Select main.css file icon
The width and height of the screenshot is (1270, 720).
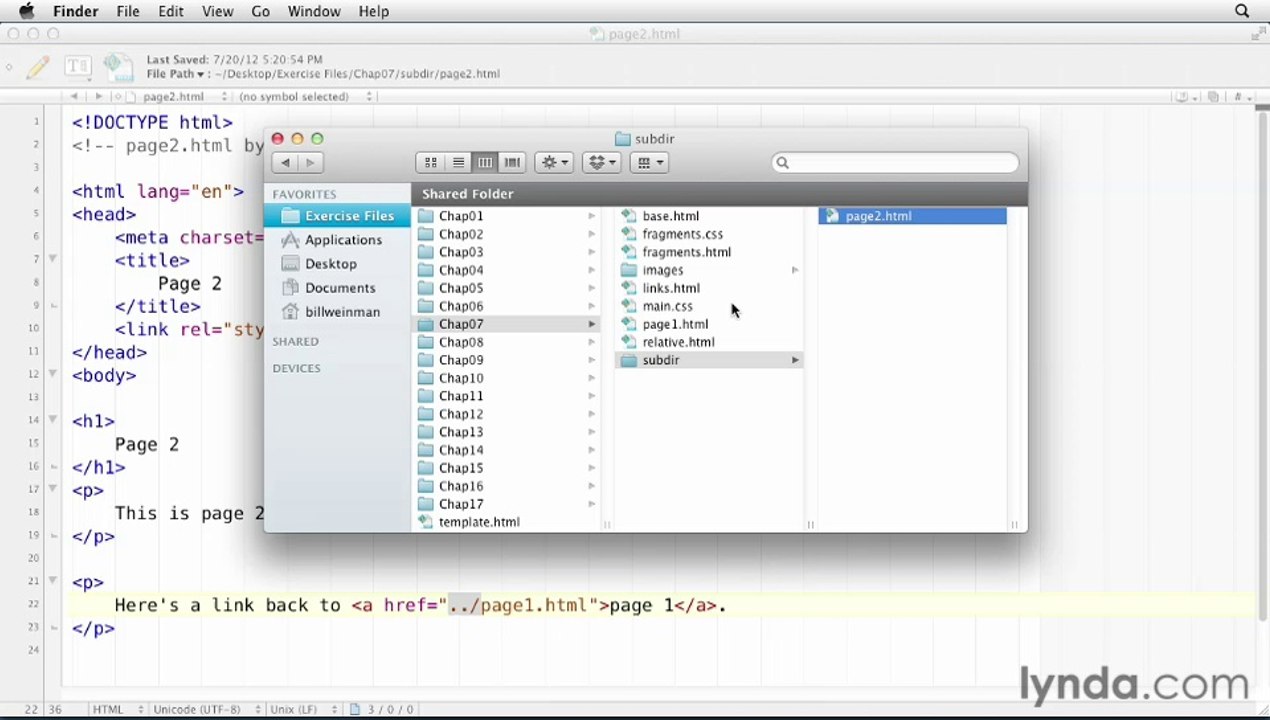click(629, 306)
